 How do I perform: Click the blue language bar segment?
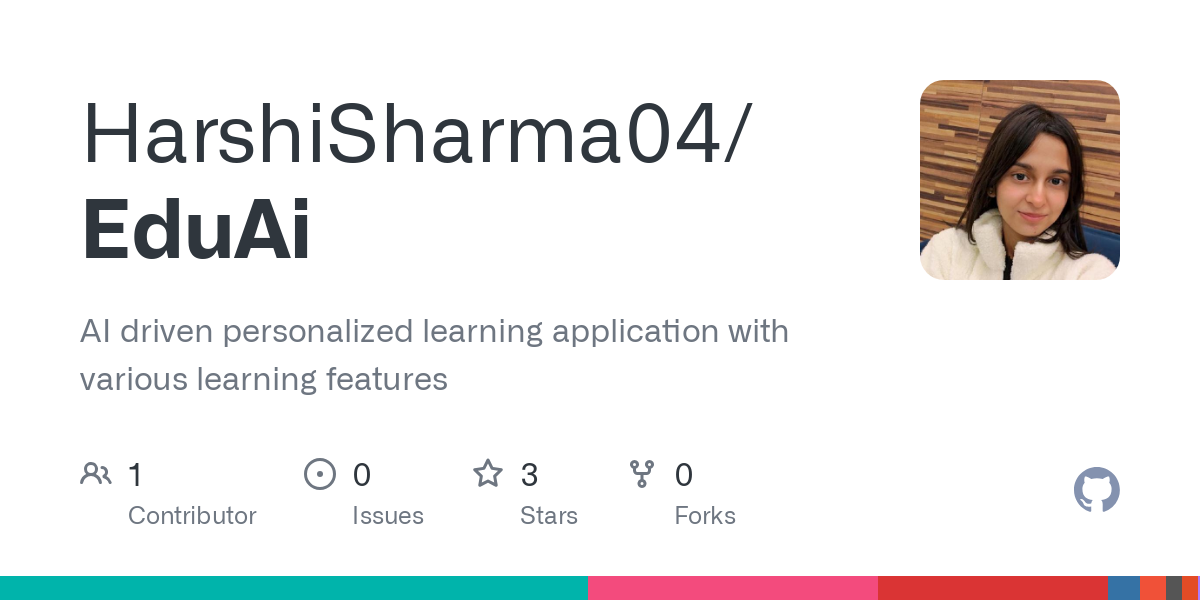(1124, 588)
